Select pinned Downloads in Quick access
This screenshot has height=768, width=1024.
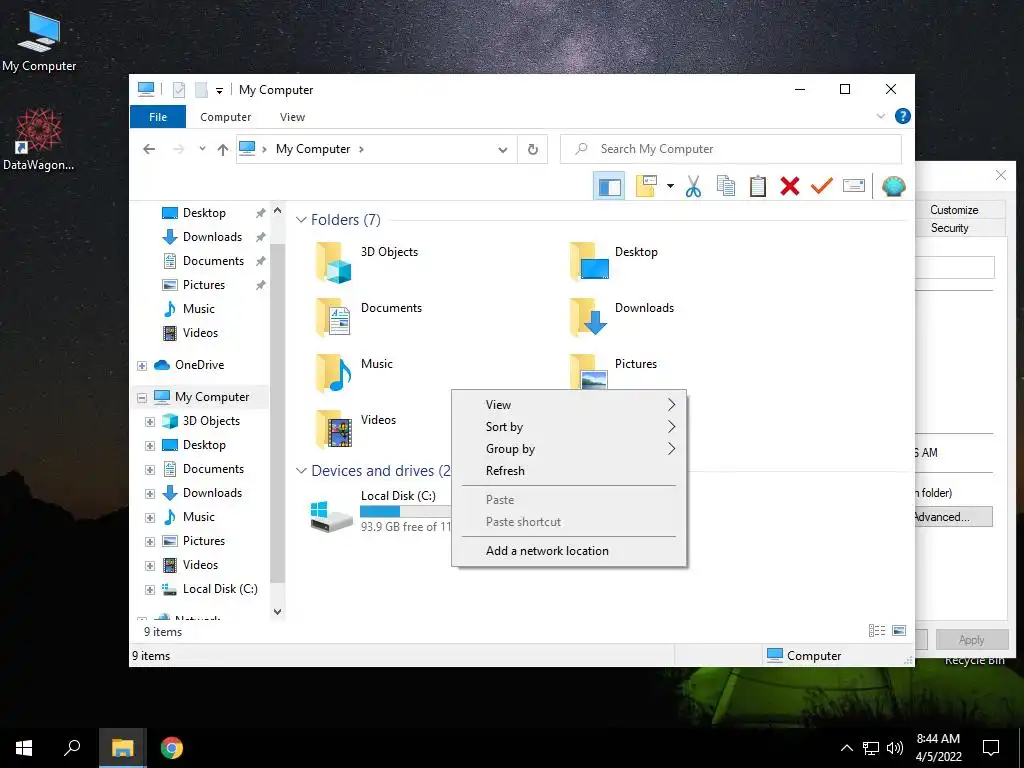tap(212, 237)
